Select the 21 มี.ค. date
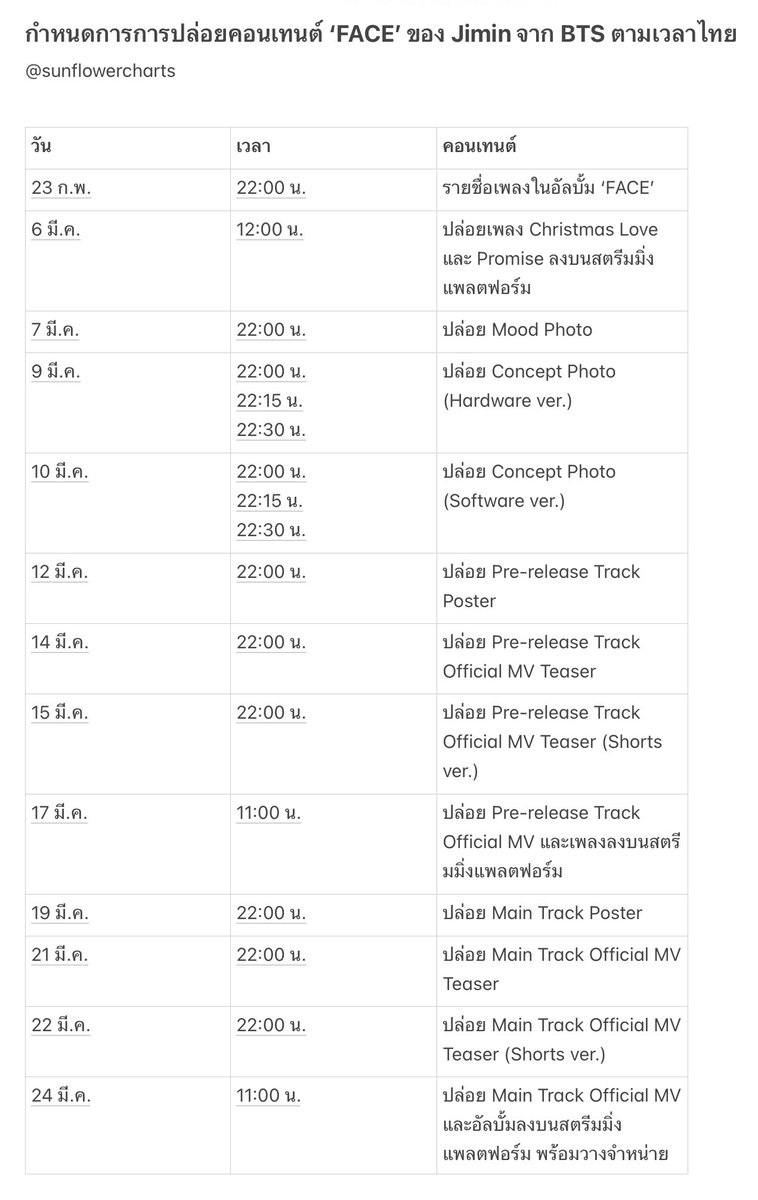Image resolution: width=758 pixels, height=1200 pixels. point(59,955)
